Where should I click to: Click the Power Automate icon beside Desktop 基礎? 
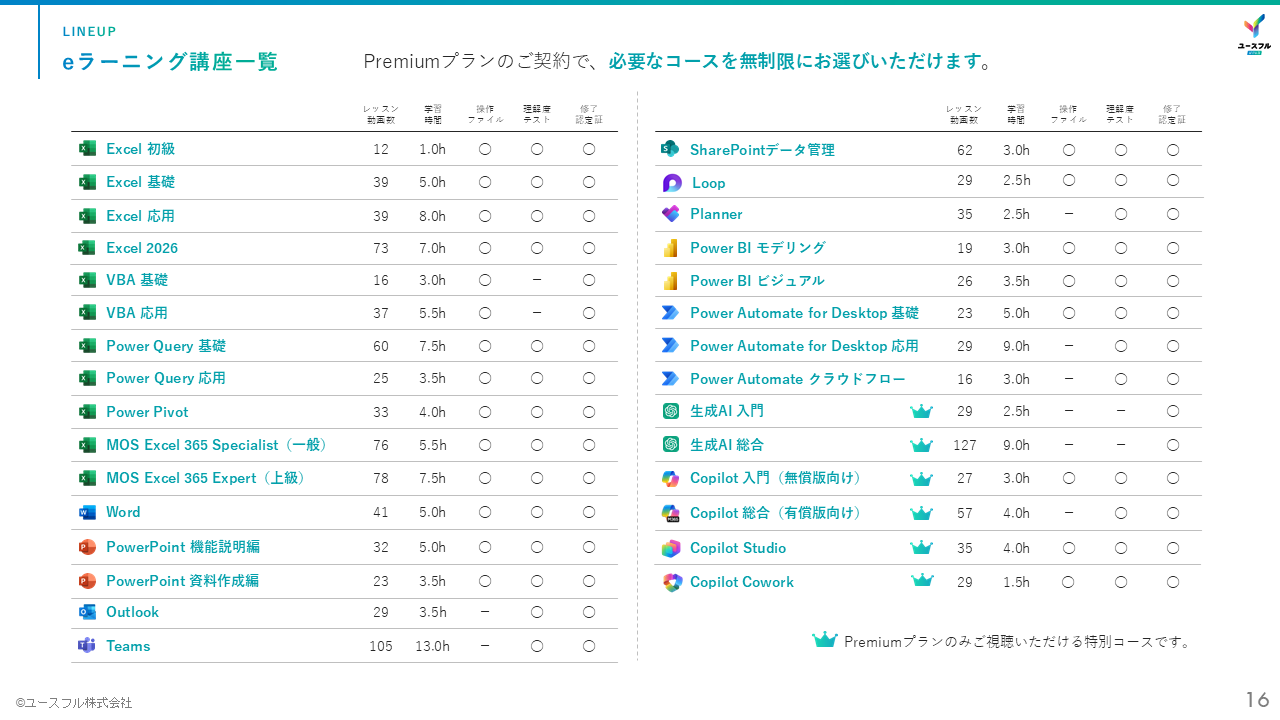coord(670,313)
